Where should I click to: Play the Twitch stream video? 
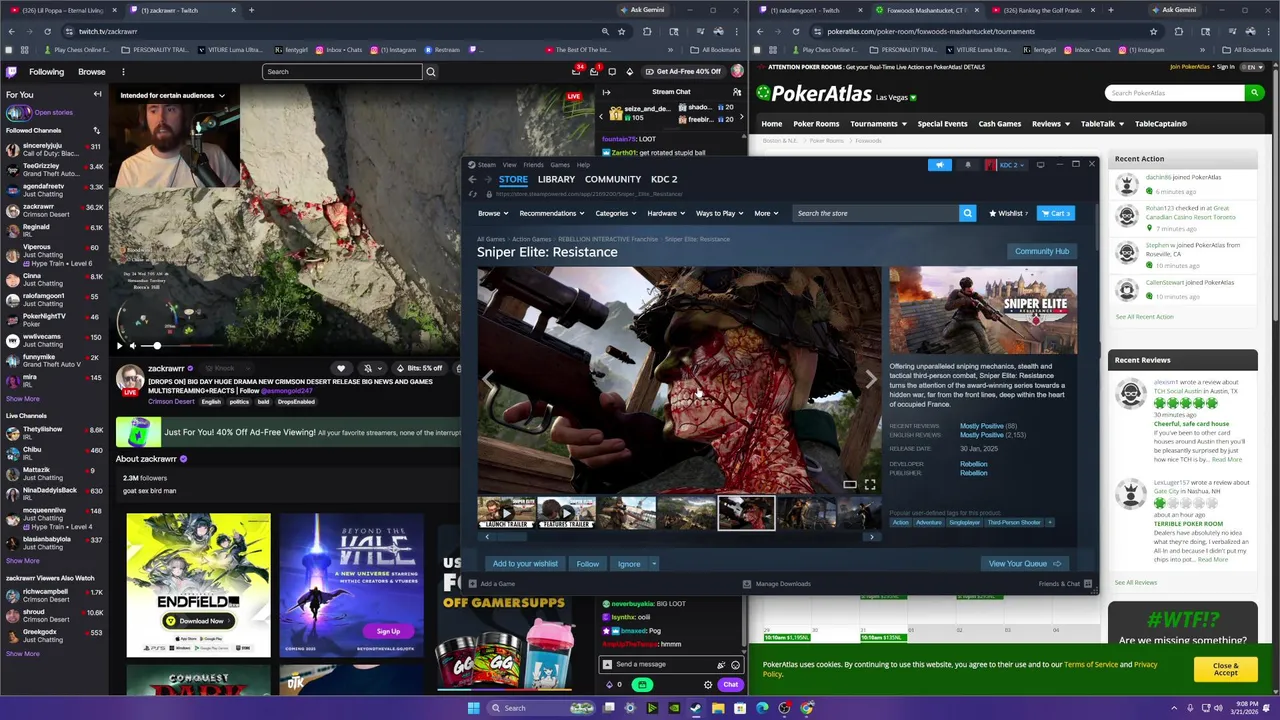coord(120,346)
